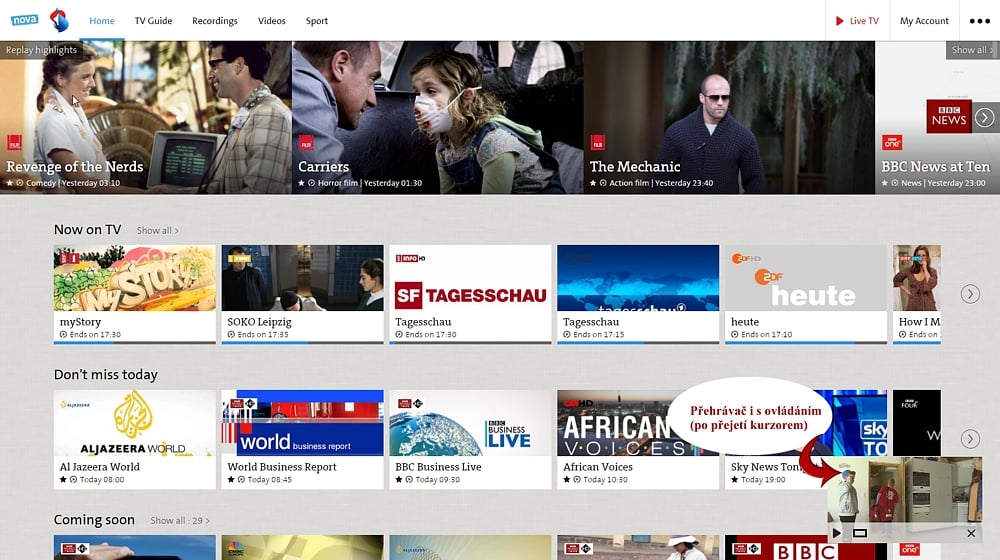This screenshot has height=560, width=1000.
Task: Open the Sport tab
Action: pos(317,21)
